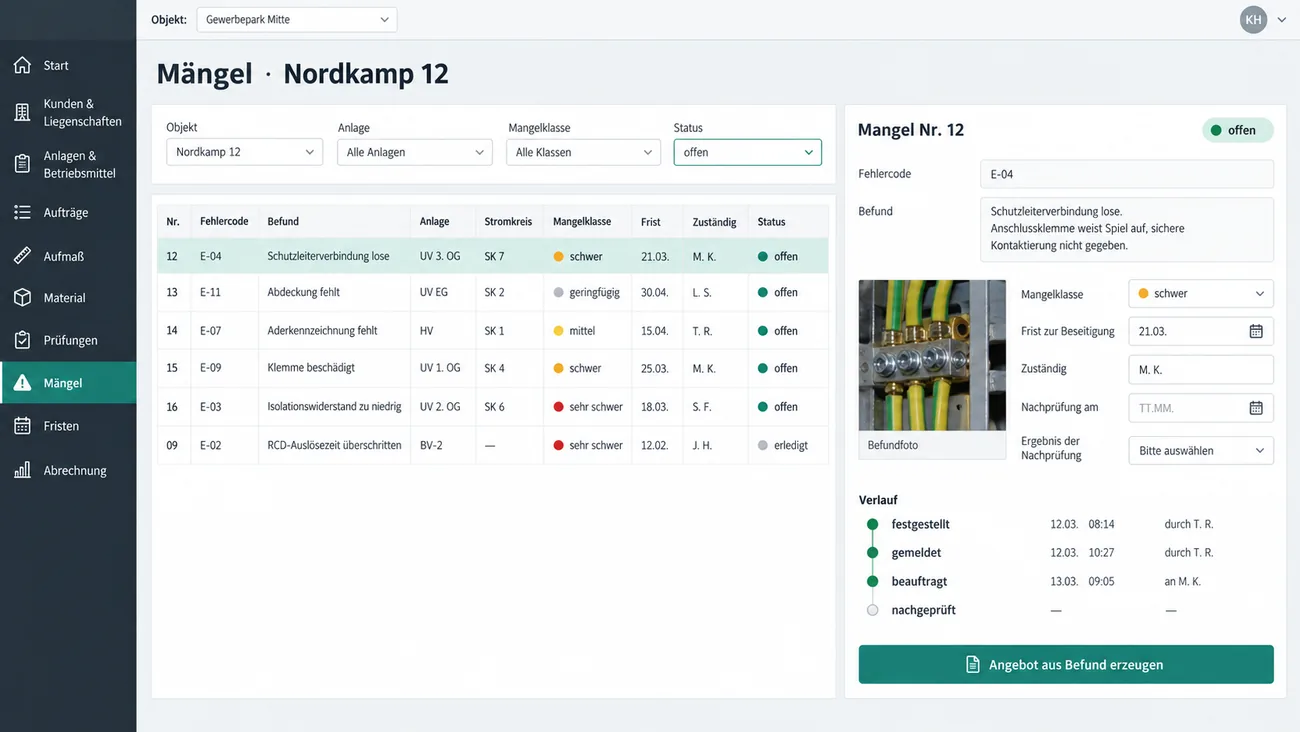Image resolution: width=1300 pixels, height=732 pixels.
Task: Go to Aufträge in sidebar
Action: [x=68, y=213]
